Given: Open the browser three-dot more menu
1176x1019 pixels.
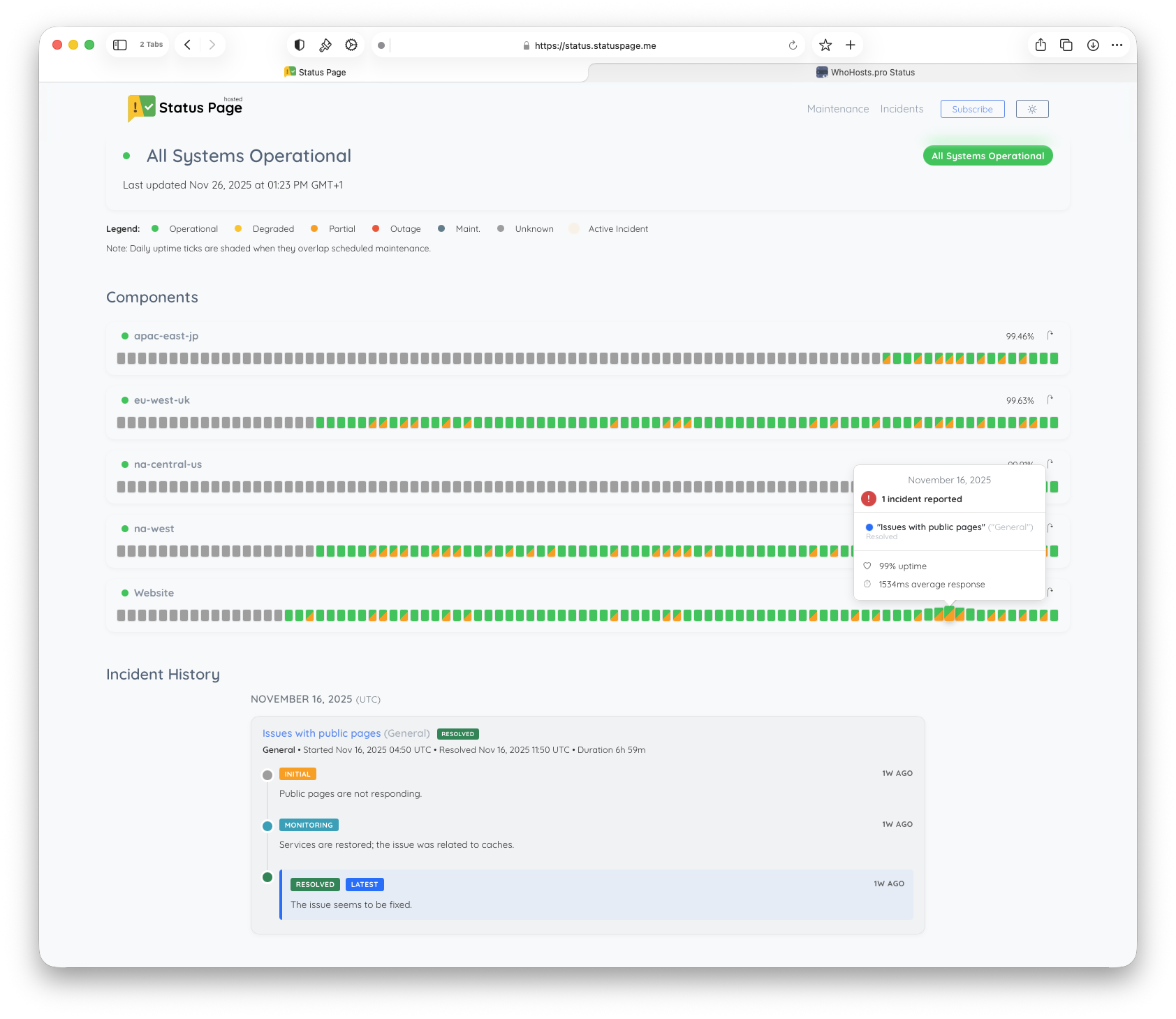Looking at the screenshot, I should tap(1117, 45).
